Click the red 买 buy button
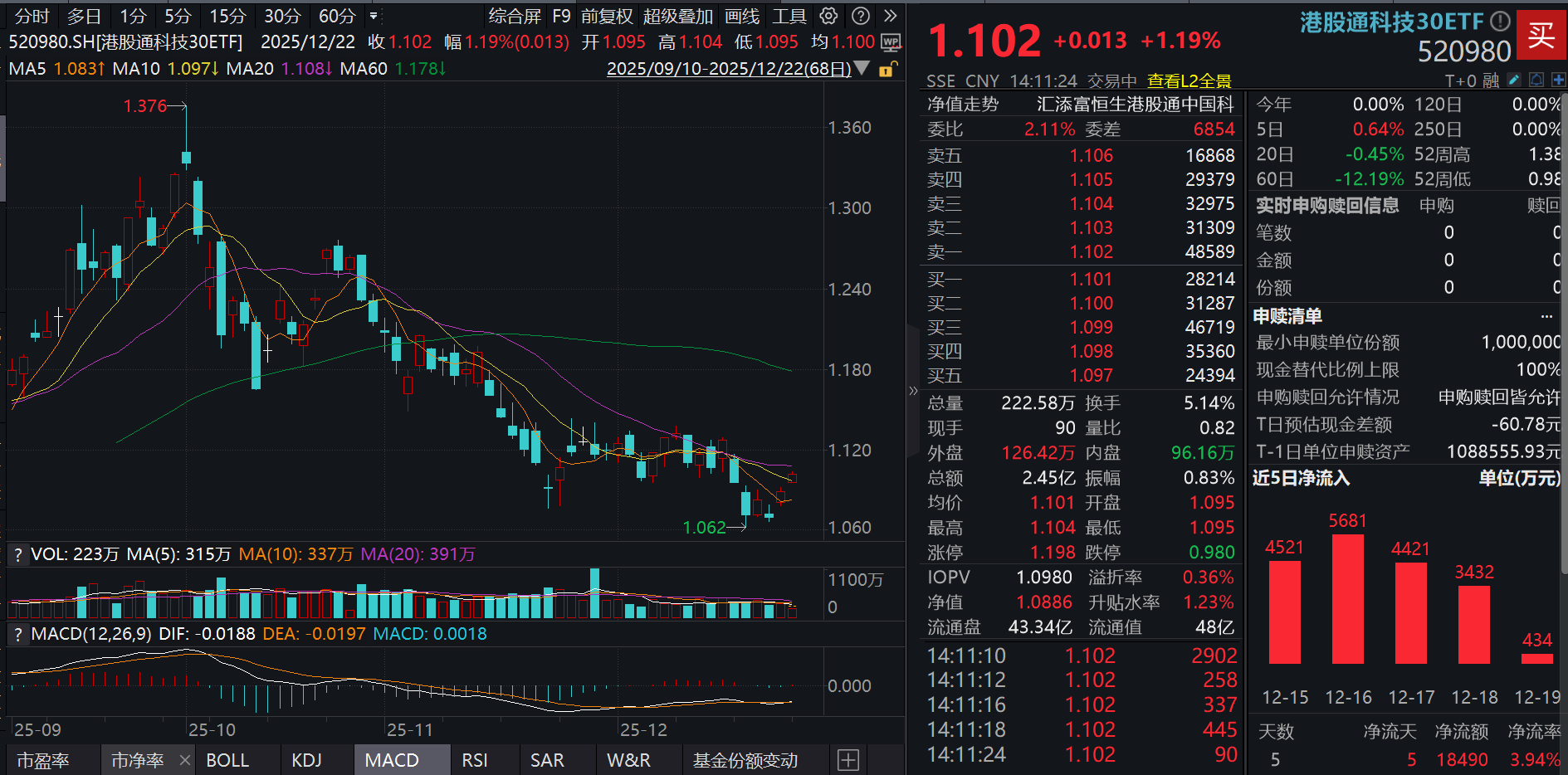Viewport: 1568px width, 775px height. pos(1541,35)
